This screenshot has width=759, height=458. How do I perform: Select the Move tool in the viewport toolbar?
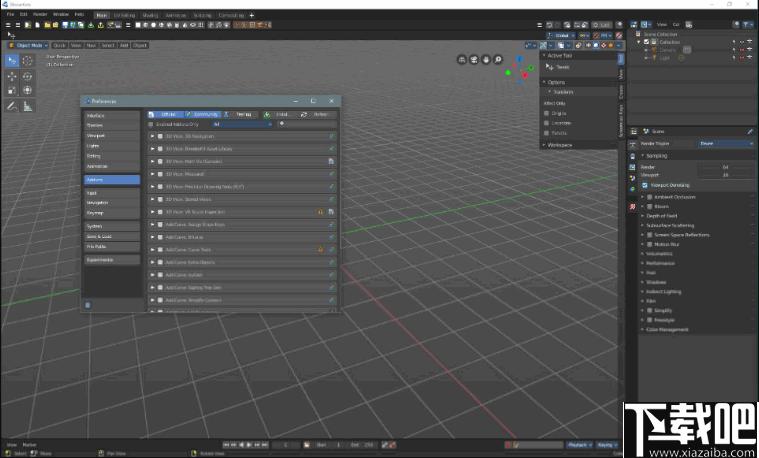(12, 76)
